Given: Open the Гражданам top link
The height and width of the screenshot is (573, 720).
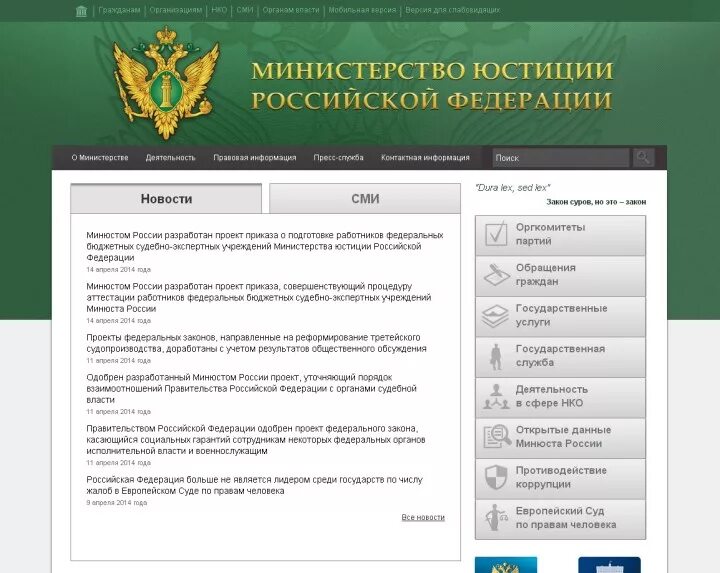Looking at the screenshot, I should (x=119, y=10).
